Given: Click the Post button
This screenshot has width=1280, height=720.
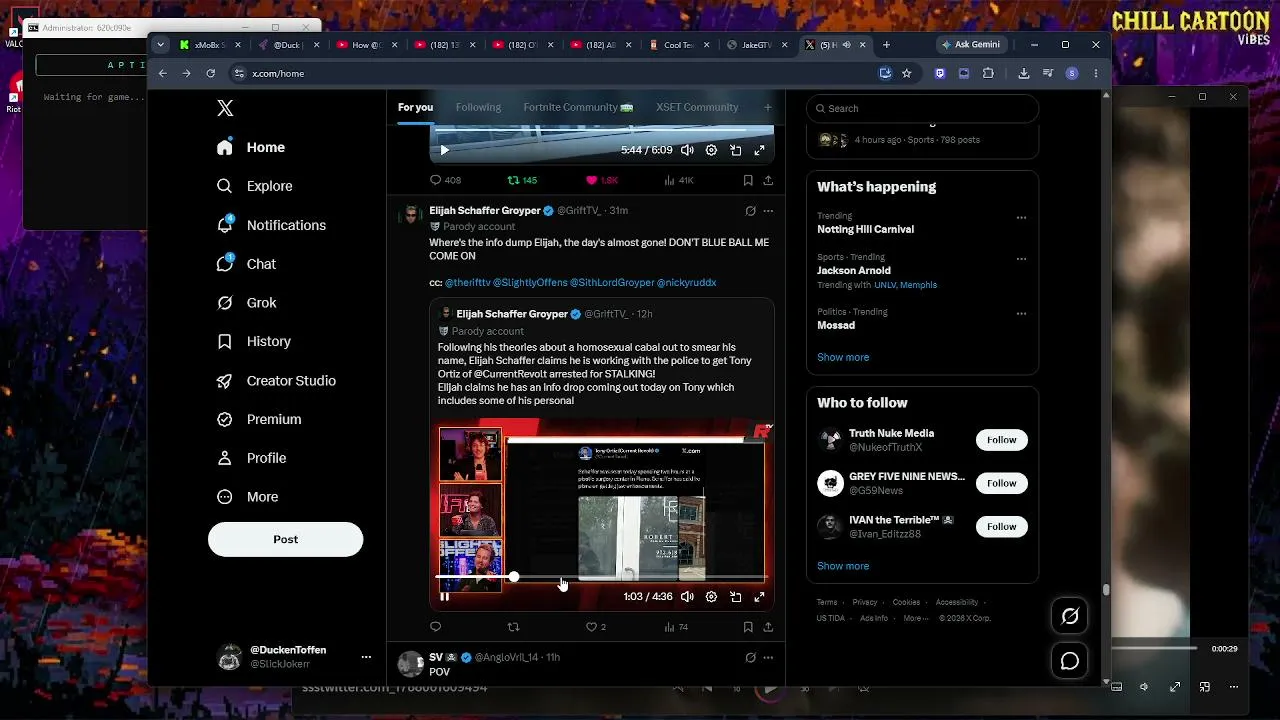Looking at the screenshot, I should (x=285, y=539).
